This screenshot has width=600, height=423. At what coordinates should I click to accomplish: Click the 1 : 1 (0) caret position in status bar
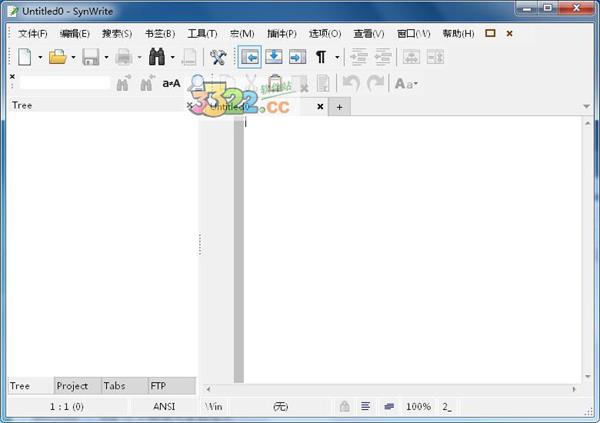coord(67,407)
